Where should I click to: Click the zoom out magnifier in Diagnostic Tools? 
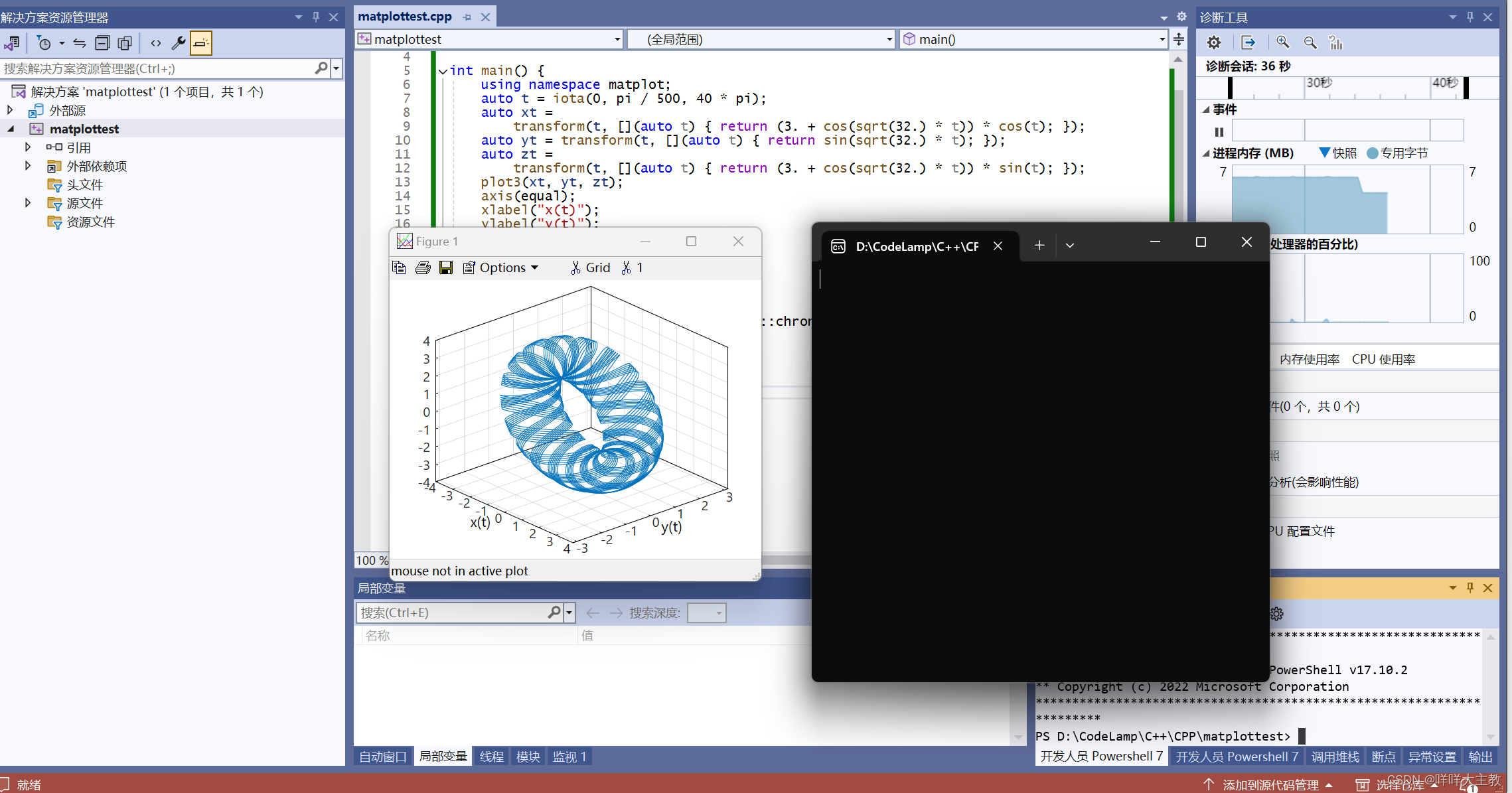click(1310, 42)
